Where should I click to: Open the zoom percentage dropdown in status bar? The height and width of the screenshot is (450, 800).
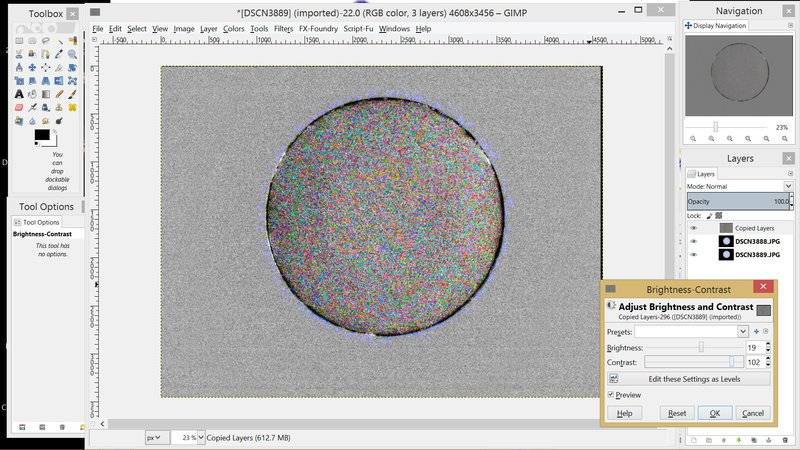click(201, 437)
